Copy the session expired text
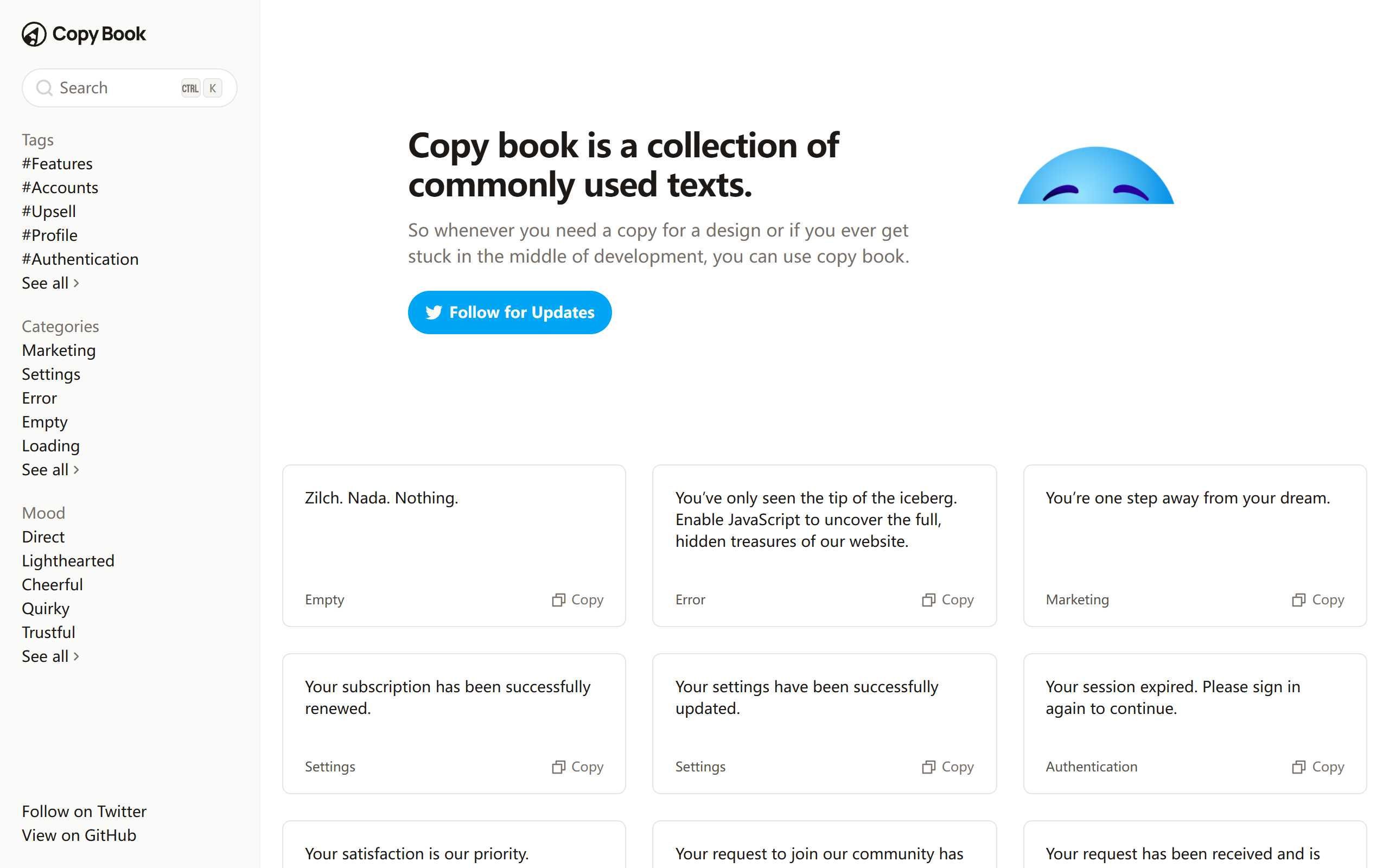Viewport: 1389px width, 868px height. coord(1318,767)
